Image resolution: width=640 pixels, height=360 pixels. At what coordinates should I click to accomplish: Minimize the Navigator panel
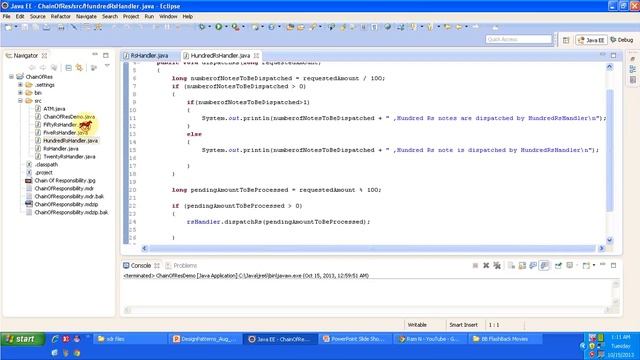click(95, 54)
